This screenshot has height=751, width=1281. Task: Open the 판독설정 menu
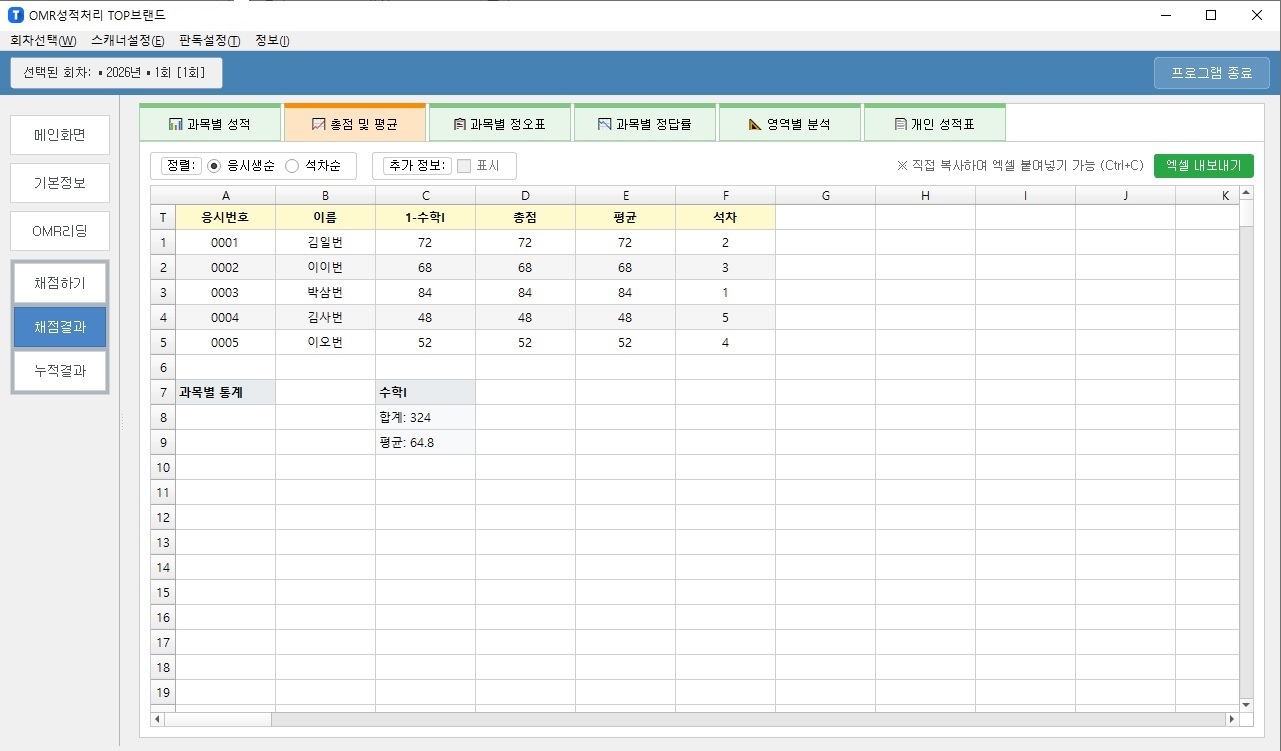click(209, 41)
